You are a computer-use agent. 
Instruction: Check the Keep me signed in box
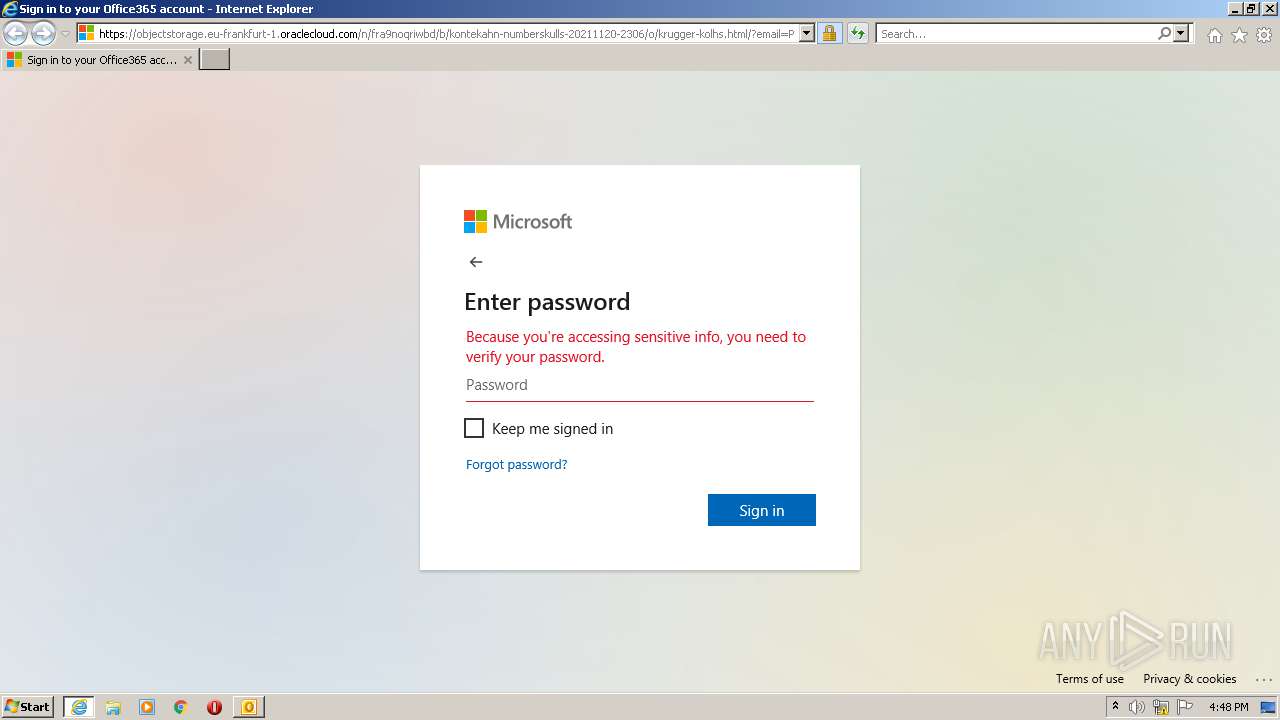pos(474,428)
